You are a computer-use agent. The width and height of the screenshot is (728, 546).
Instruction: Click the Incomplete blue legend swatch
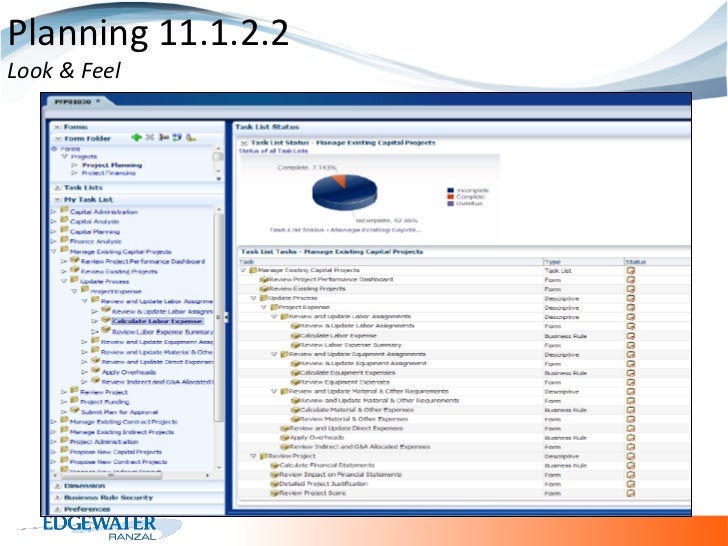[x=450, y=190]
